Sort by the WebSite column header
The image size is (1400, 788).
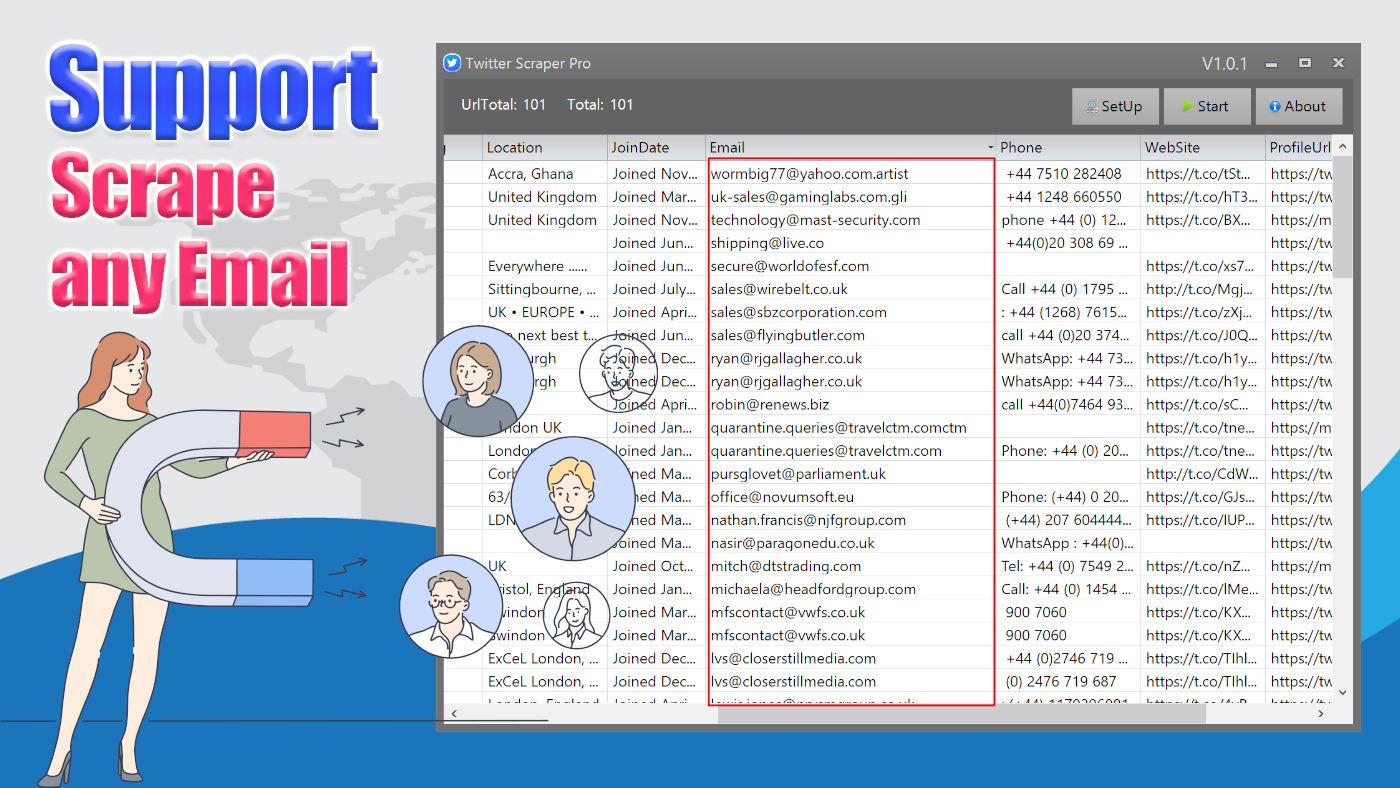pos(1203,148)
